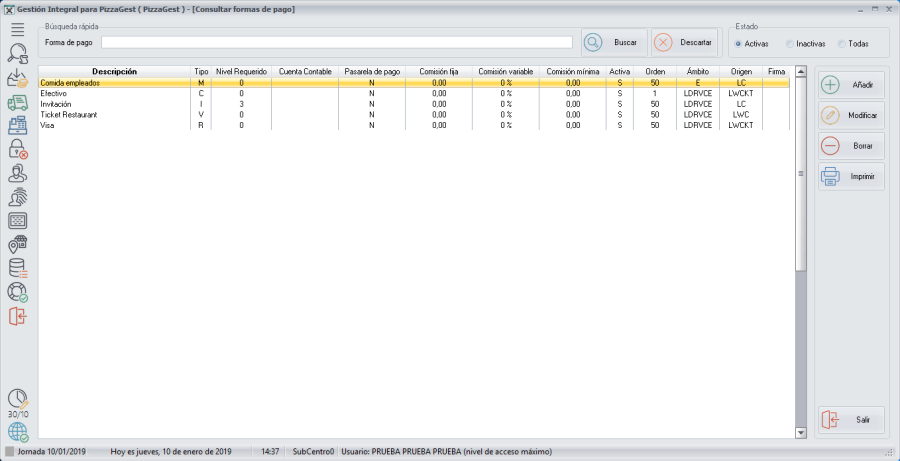Select the Inactivas radio button
This screenshot has width=900, height=461.
[790, 44]
